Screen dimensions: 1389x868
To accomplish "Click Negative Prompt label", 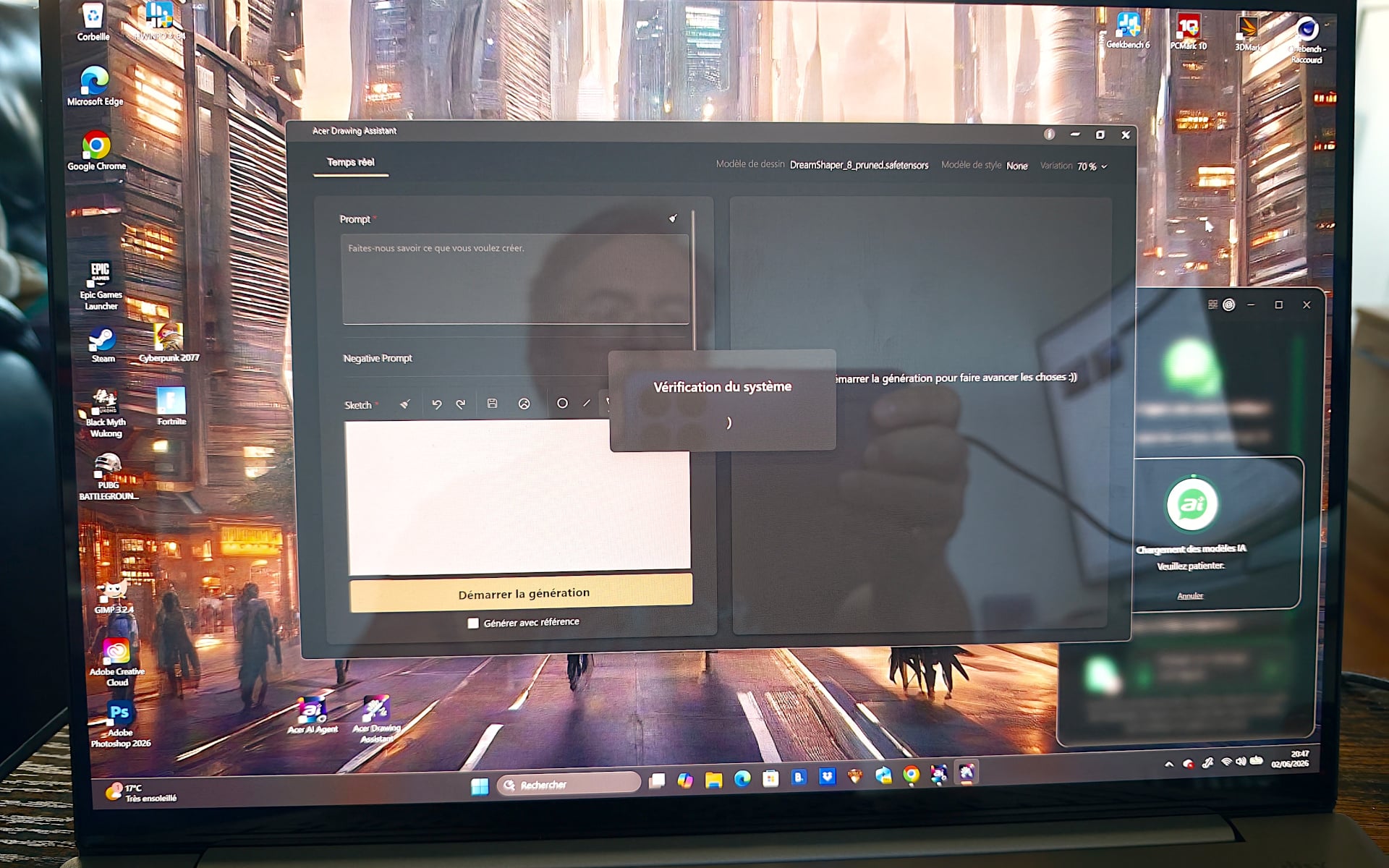I will pyautogui.click(x=377, y=358).
